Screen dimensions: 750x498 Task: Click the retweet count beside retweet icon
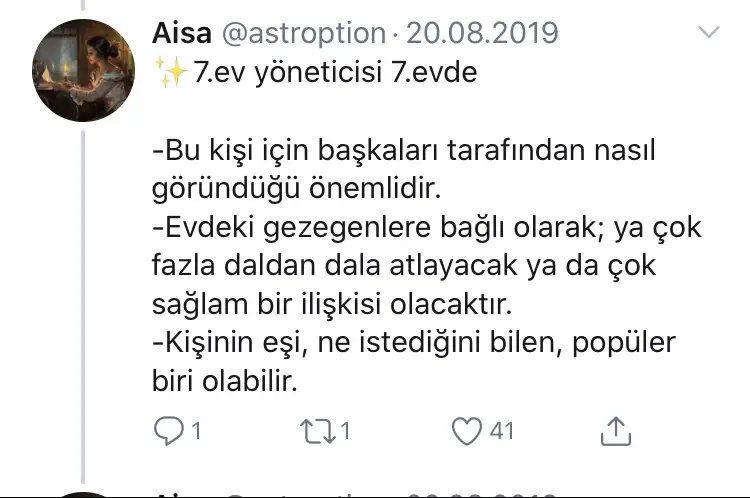[x=345, y=432]
